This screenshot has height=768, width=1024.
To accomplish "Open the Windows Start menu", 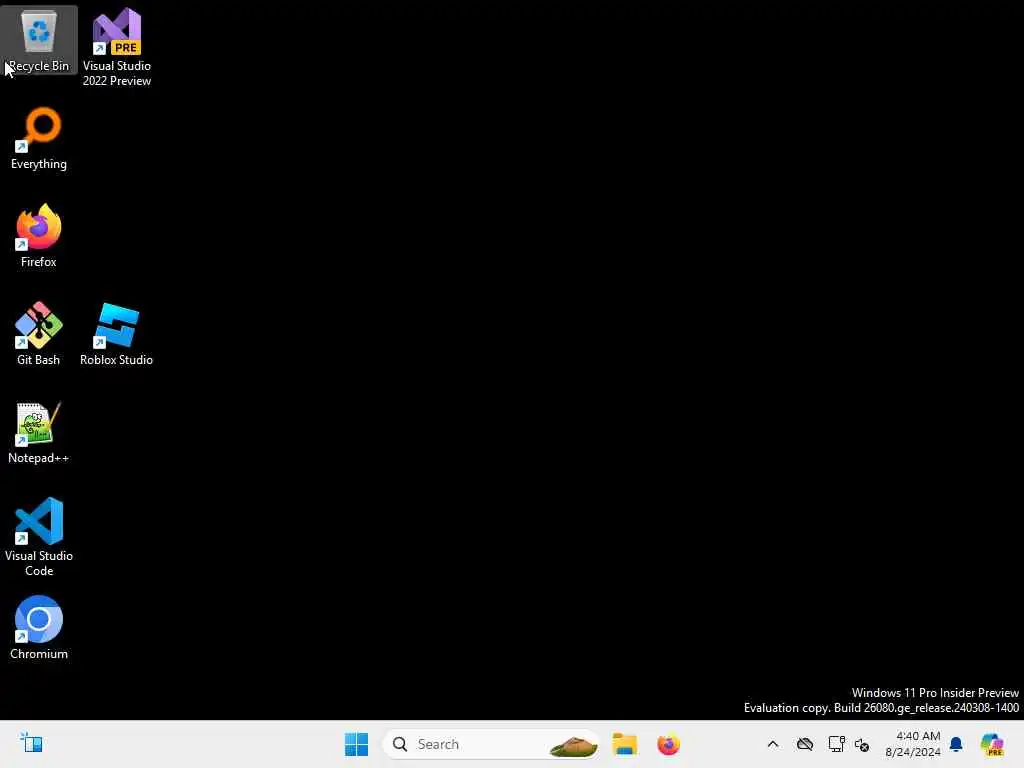I will 356,744.
